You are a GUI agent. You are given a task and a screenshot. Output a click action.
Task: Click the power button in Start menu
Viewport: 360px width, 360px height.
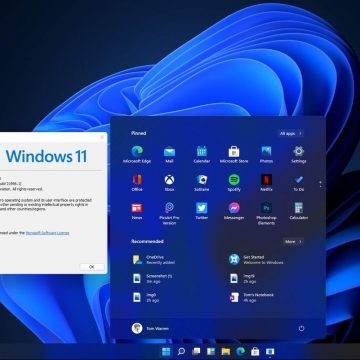(x=301, y=328)
